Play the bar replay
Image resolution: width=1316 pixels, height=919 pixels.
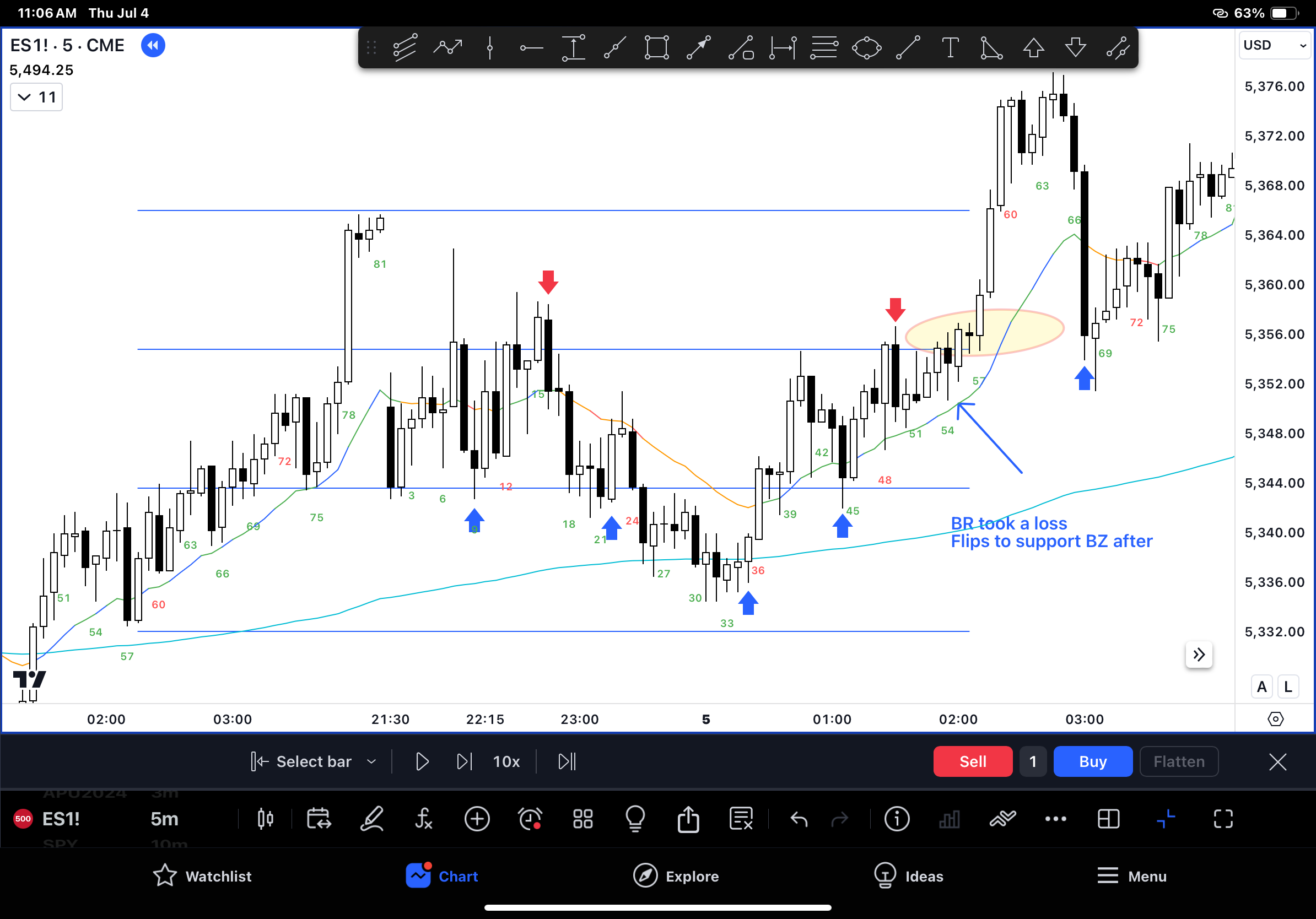(422, 761)
